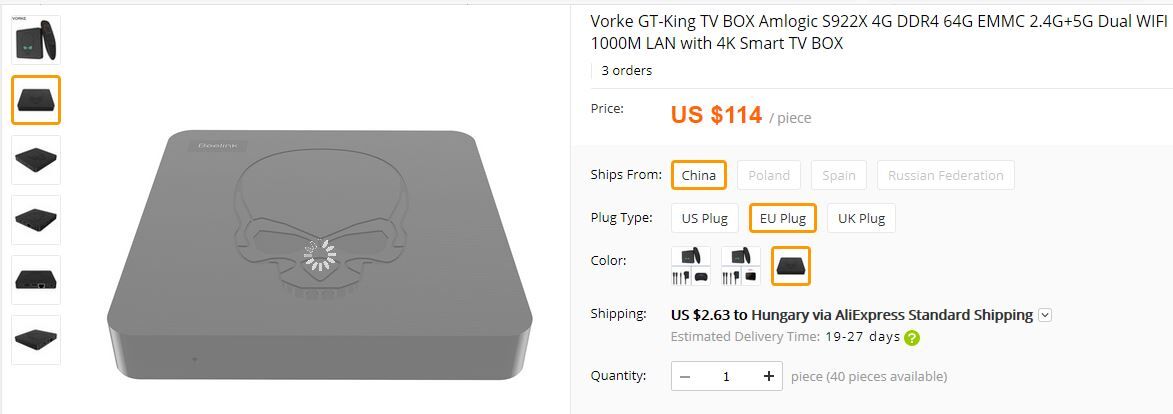Open delivery time help question-mark icon

coord(912,338)
